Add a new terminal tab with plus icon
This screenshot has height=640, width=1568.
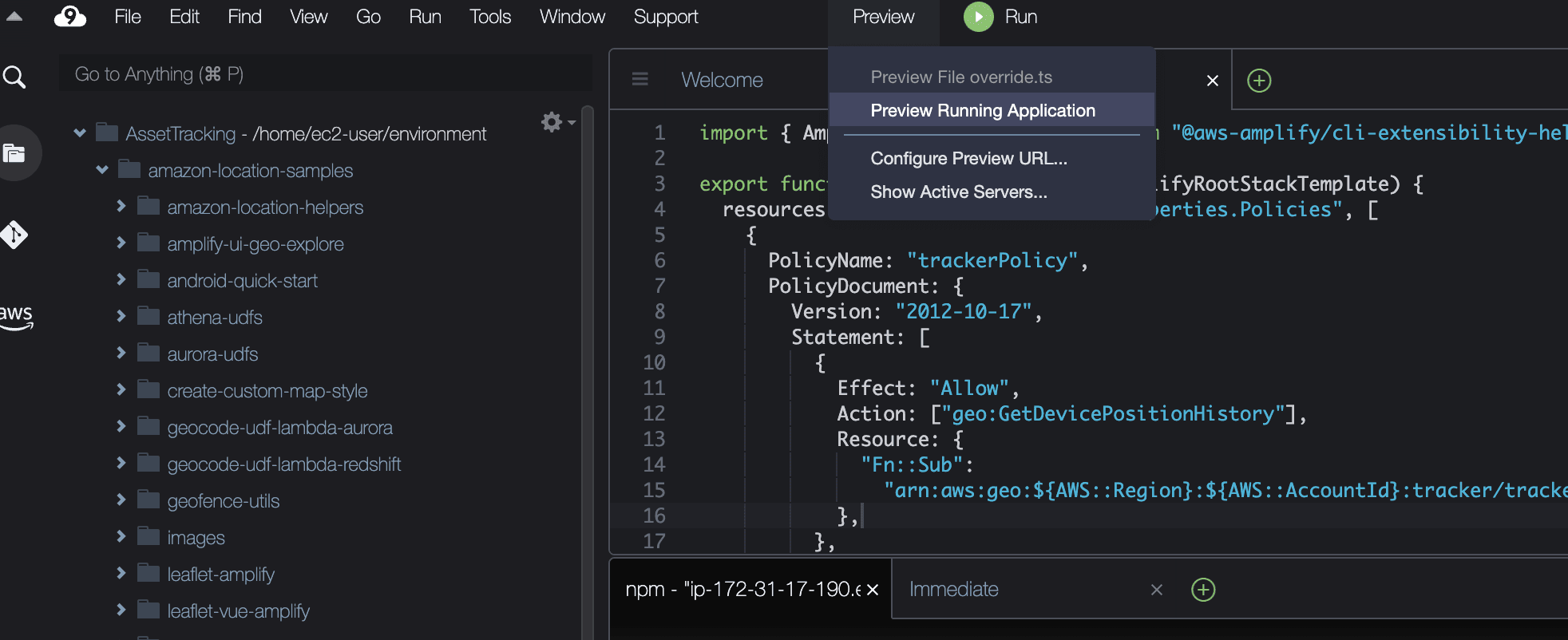coord(1203,590)
